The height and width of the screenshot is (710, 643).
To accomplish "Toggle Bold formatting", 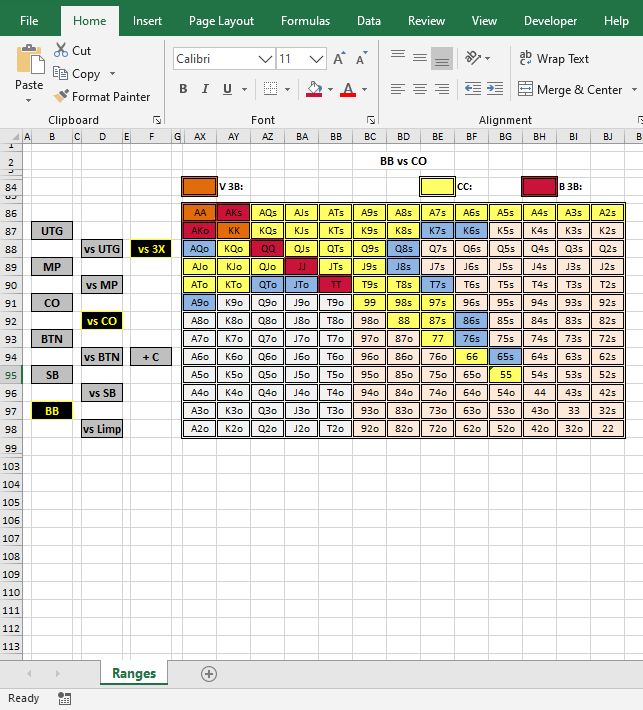I will [x=183, y=89].
